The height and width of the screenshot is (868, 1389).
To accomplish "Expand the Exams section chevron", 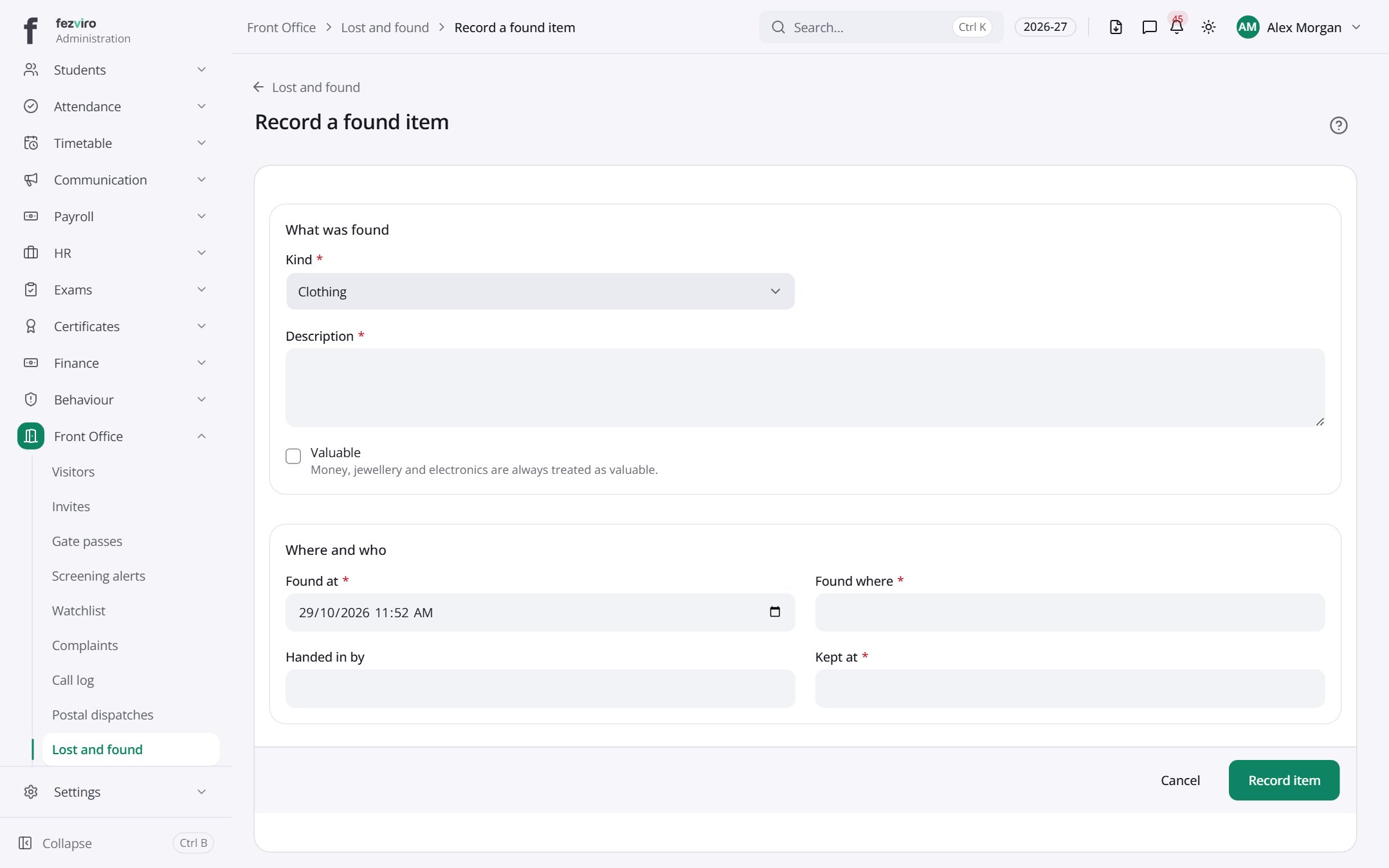I will pos(201,289).
